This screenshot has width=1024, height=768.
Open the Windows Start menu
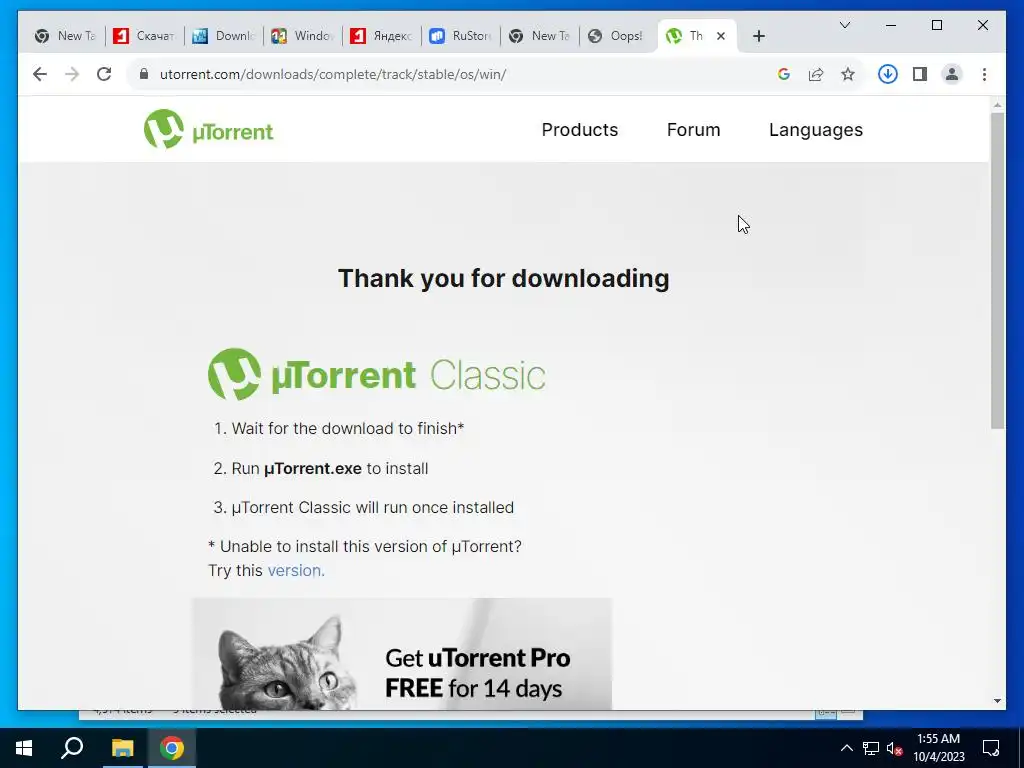point(24,748)
